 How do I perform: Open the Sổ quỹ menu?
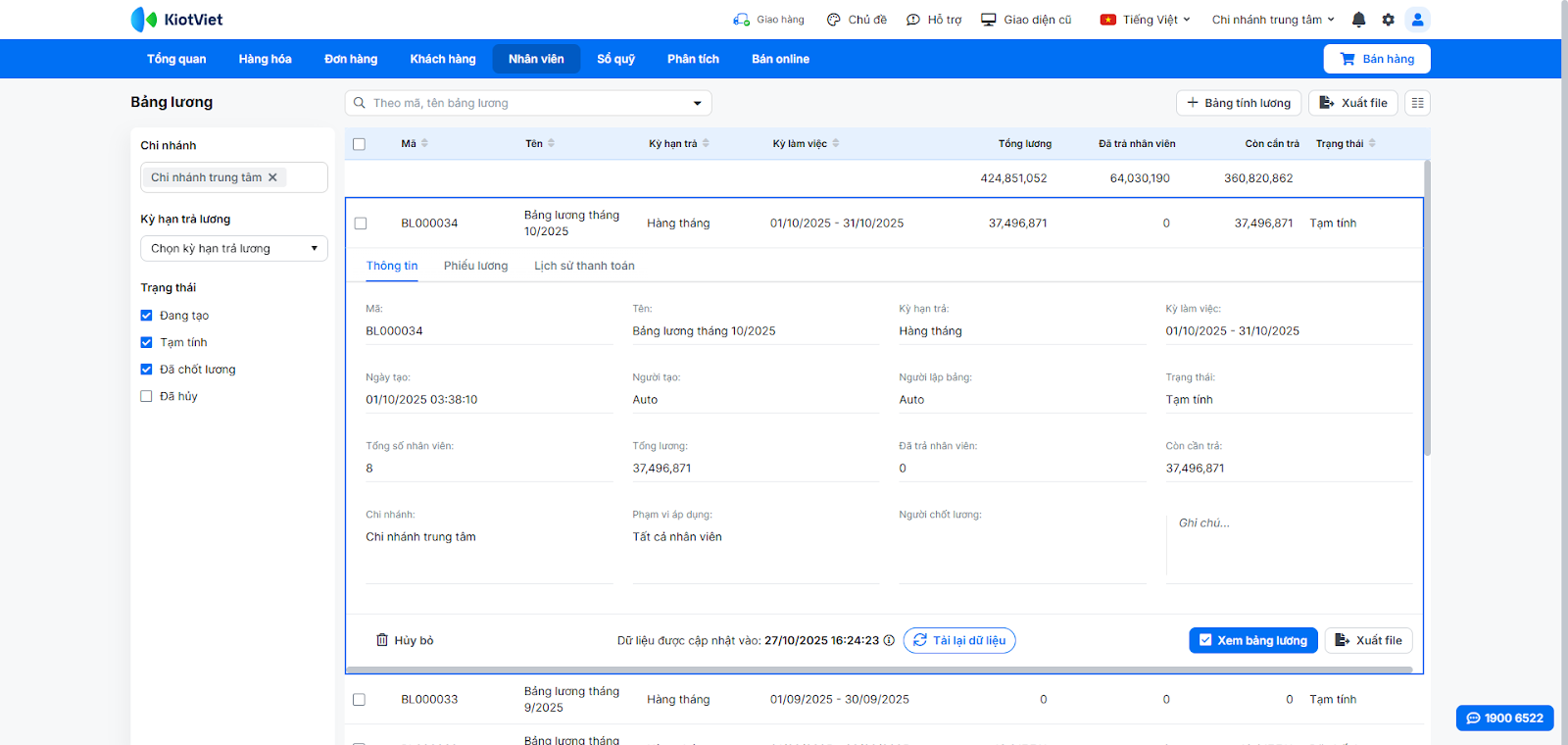pos(615,59)
